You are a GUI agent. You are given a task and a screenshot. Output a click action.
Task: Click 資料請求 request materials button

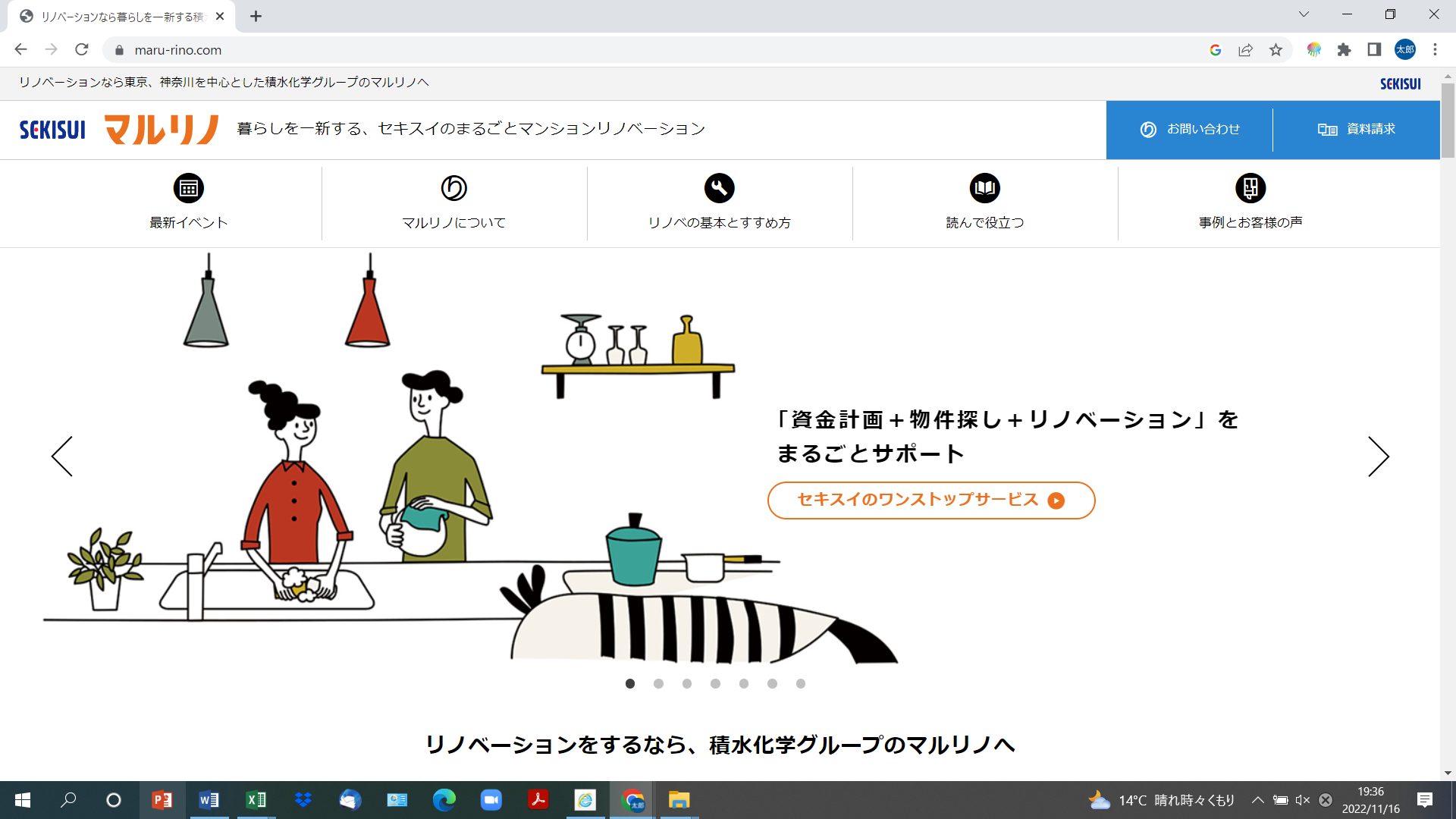click(1356, 130)
